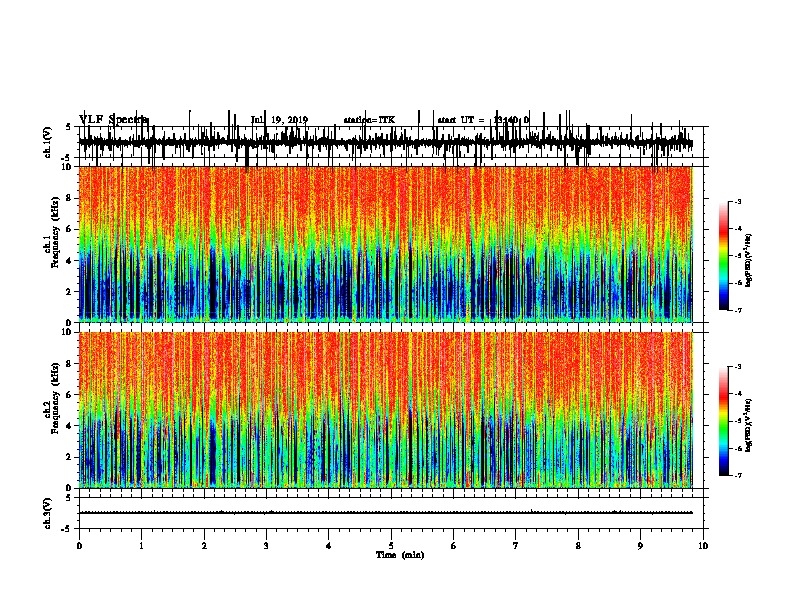792x612 pixels.
Task: Click the '-3' label on ch.1 color bar
Action: tap(738, 201)
